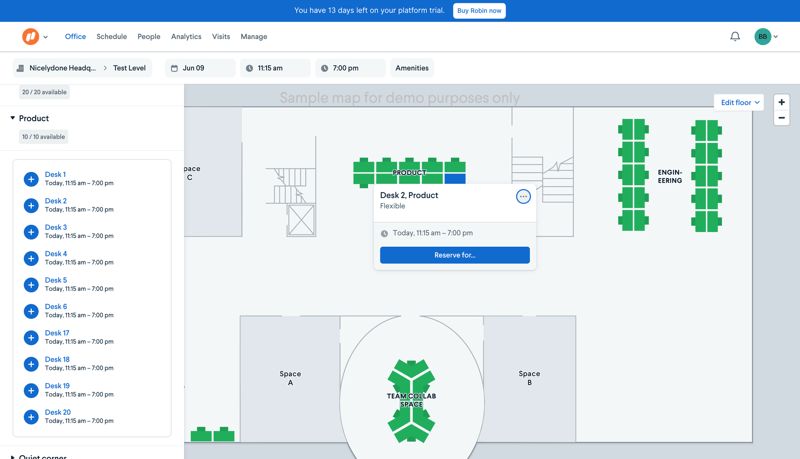800x459 pixels.
Task: Open the Jun 09 date picker
Action: [x=200, y=68]
